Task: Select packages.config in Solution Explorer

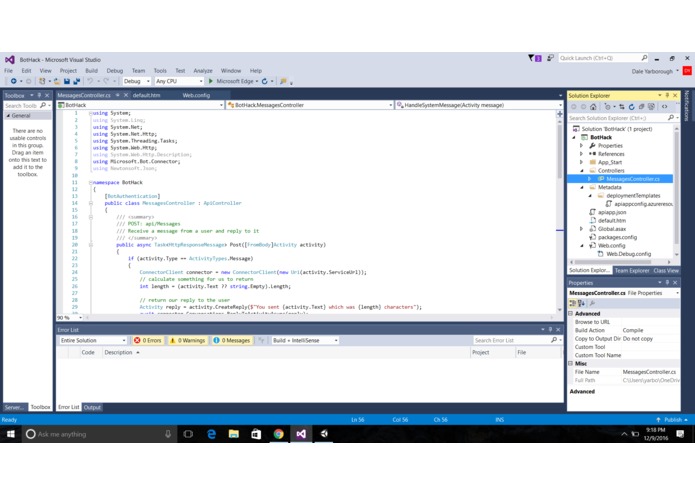Action: pos(617,237)
